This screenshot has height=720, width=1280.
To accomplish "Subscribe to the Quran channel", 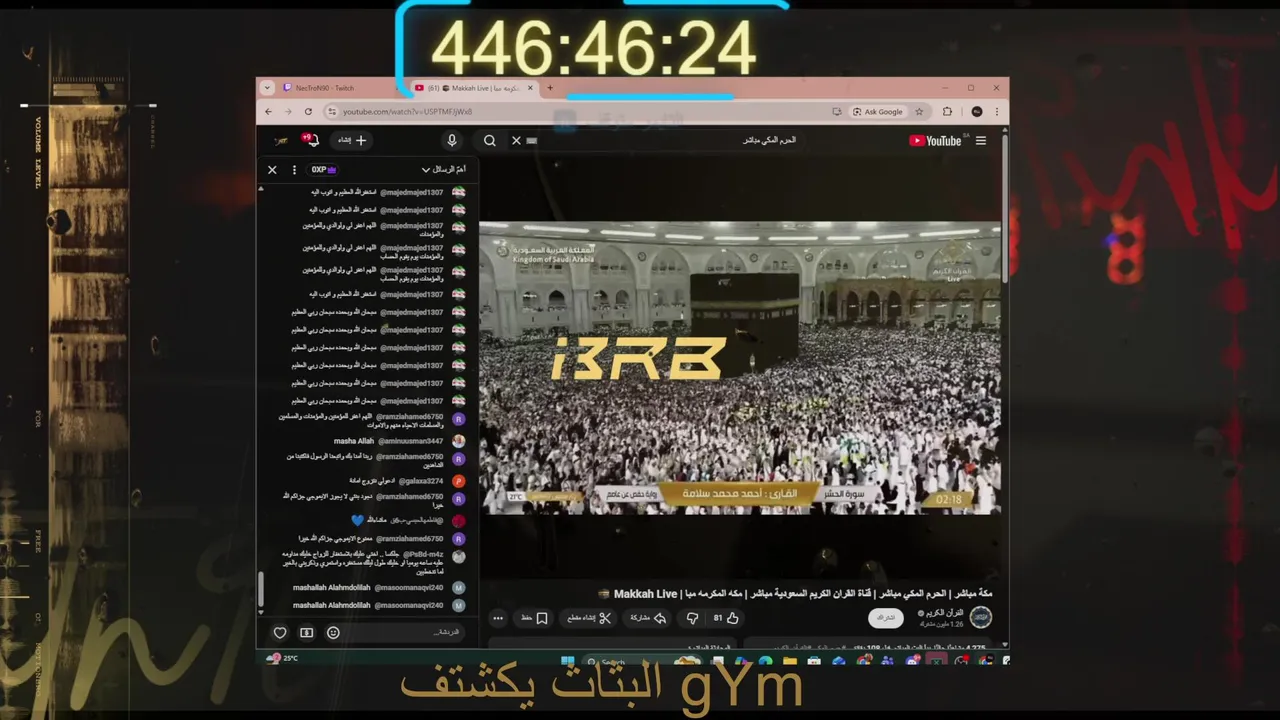I will click(886, 618).
